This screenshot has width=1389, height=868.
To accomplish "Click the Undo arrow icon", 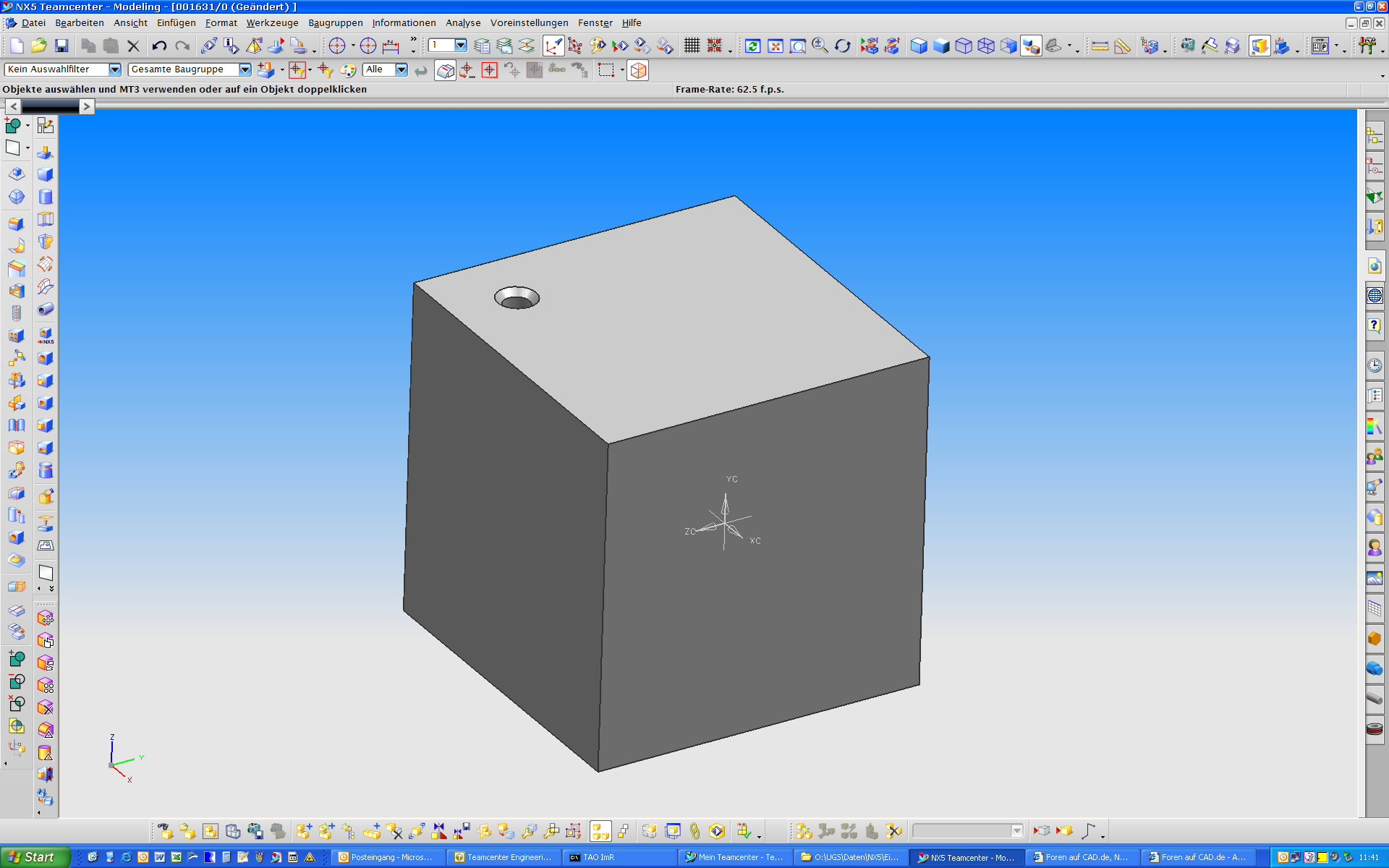I will (159, 46).
